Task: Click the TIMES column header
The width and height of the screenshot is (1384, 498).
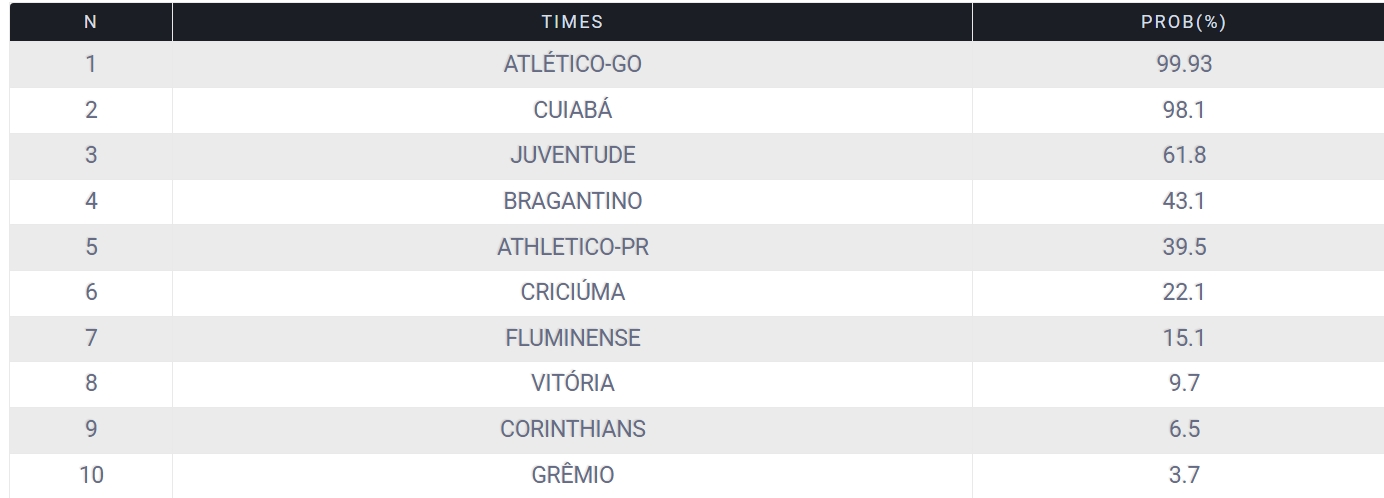Action: [572, 22]
